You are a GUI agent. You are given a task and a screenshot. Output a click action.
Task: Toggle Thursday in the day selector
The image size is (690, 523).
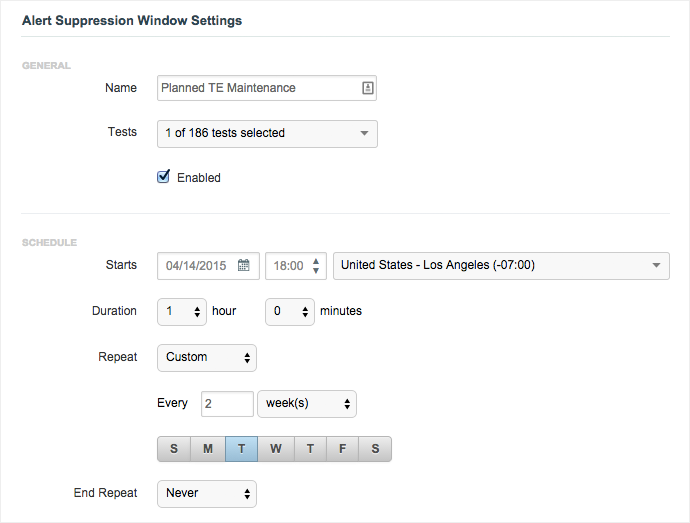(309, 449)
